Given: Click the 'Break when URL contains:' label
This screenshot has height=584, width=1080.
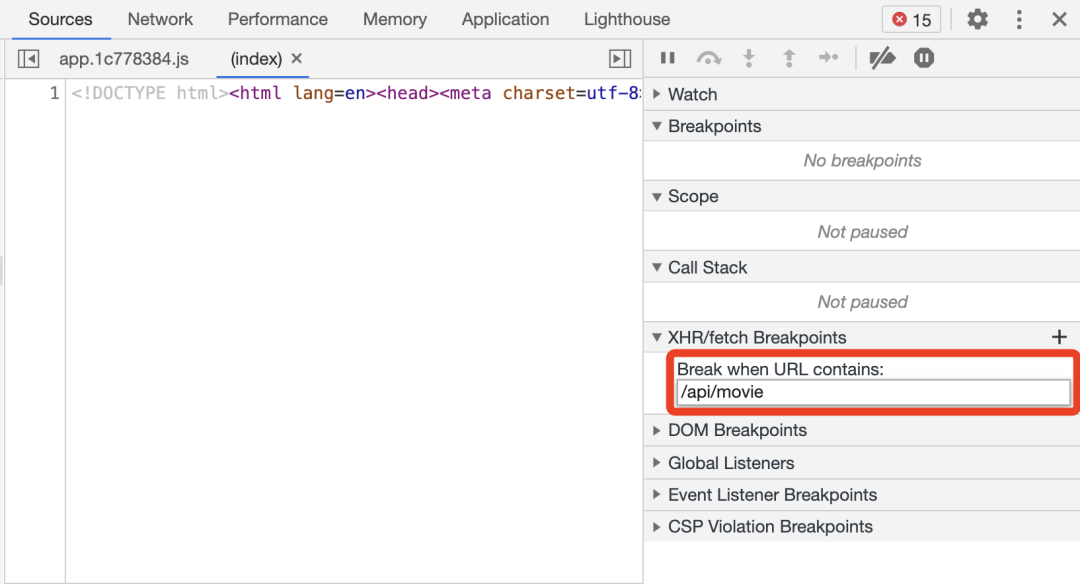Looking at the screenshot, I should coord(780,369).
